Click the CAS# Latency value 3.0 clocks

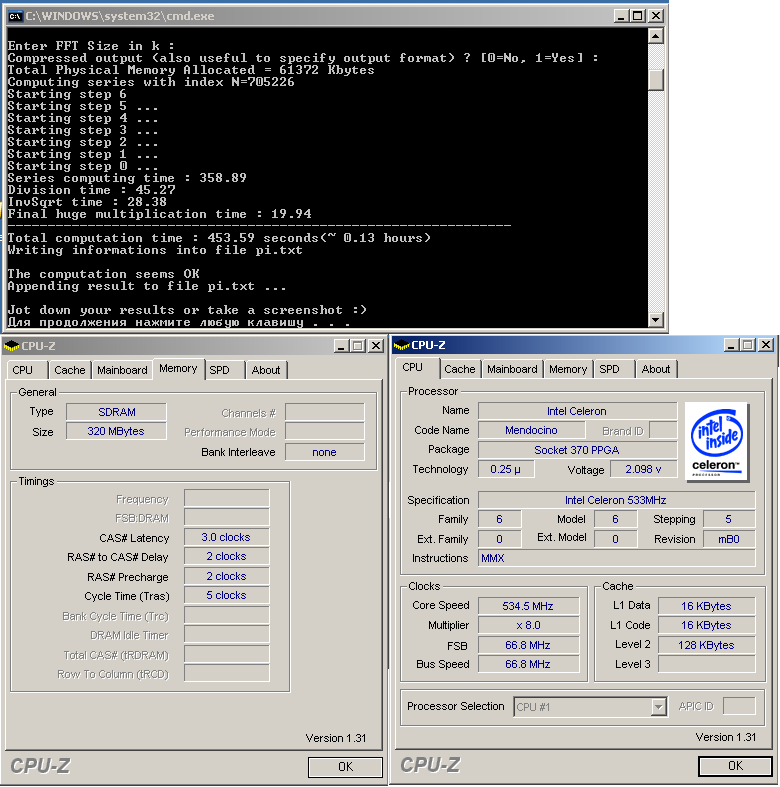click(226, 537)
